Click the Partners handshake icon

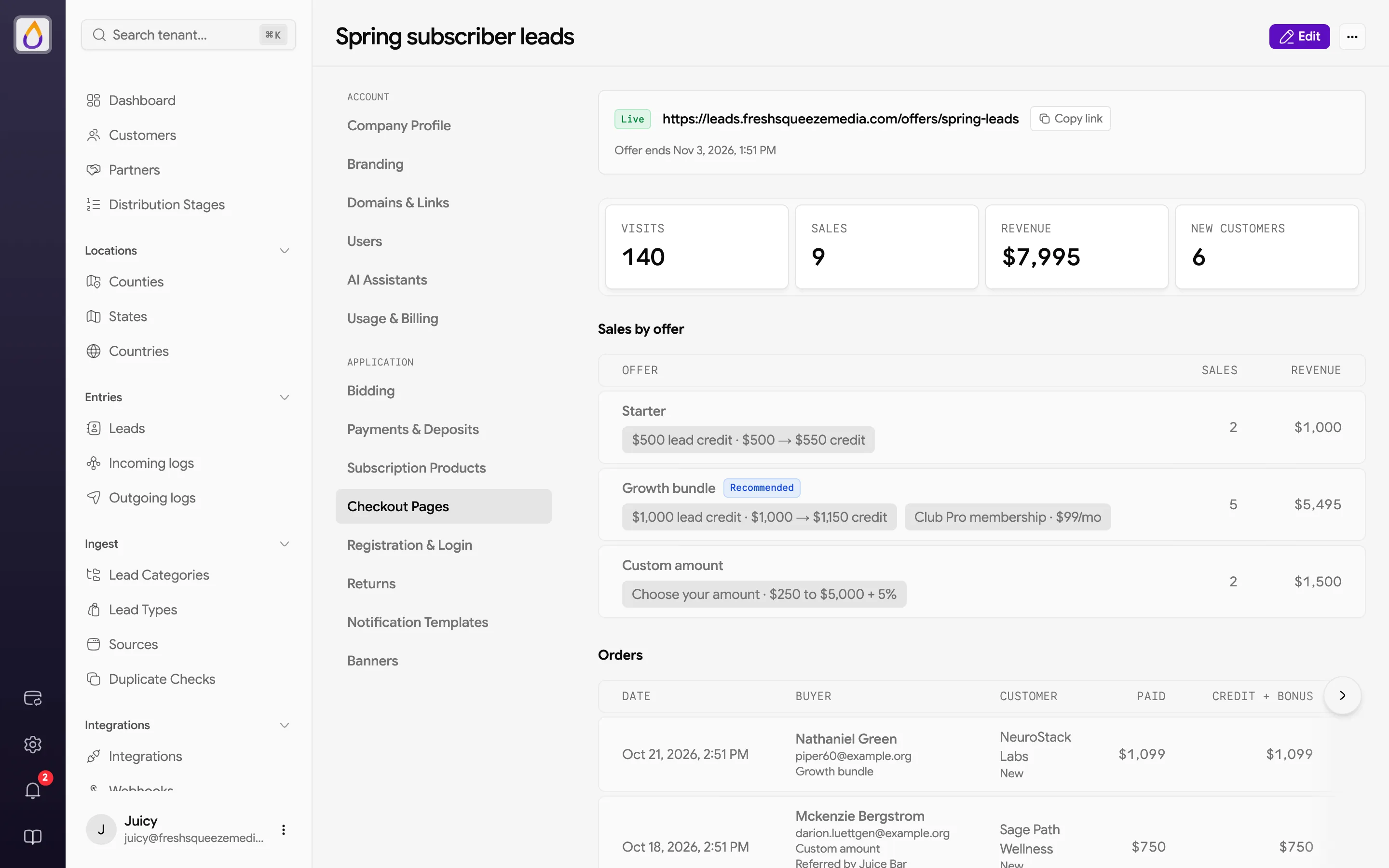click(x=94, y=170)
